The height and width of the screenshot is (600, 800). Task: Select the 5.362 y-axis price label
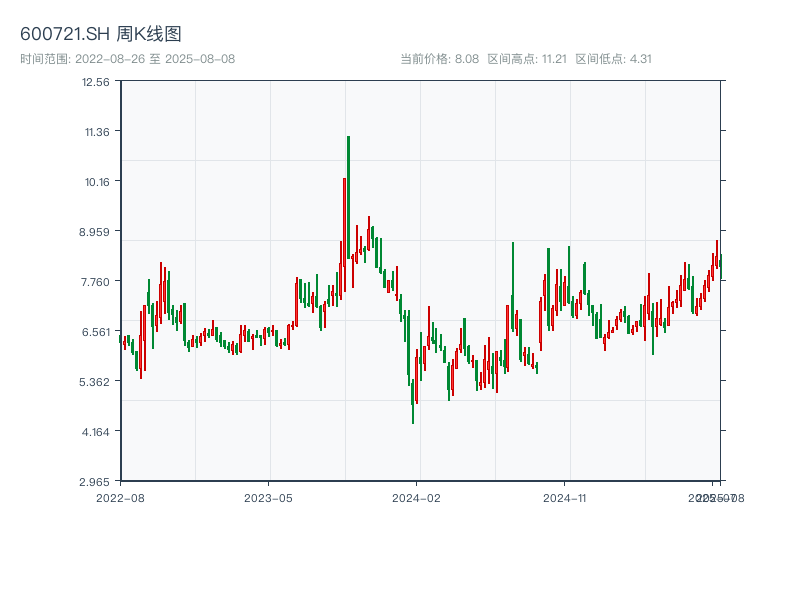coord(96,382)
